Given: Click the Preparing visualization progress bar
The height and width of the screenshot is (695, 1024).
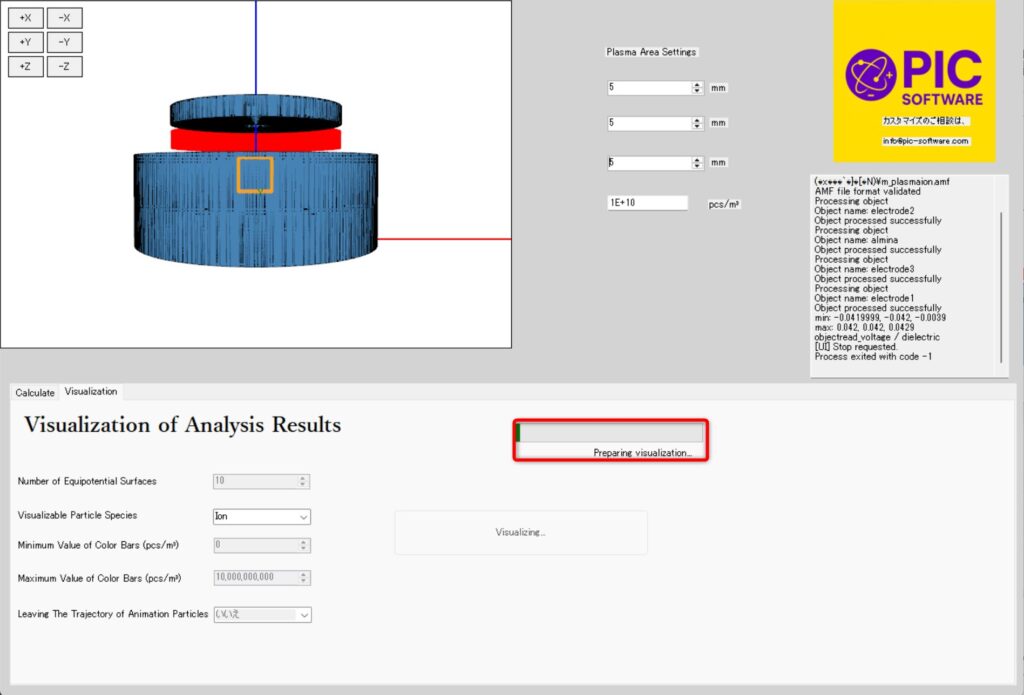Looking at the screenshot, I should click(610, 434).
